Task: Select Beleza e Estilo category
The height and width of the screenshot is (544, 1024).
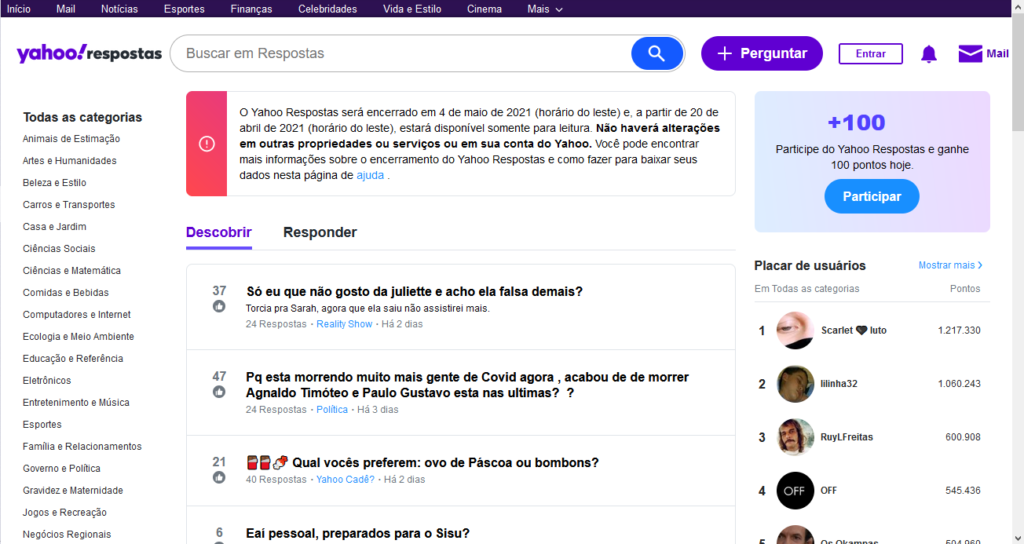Action: pyautogui.click(x=54, y=183)
